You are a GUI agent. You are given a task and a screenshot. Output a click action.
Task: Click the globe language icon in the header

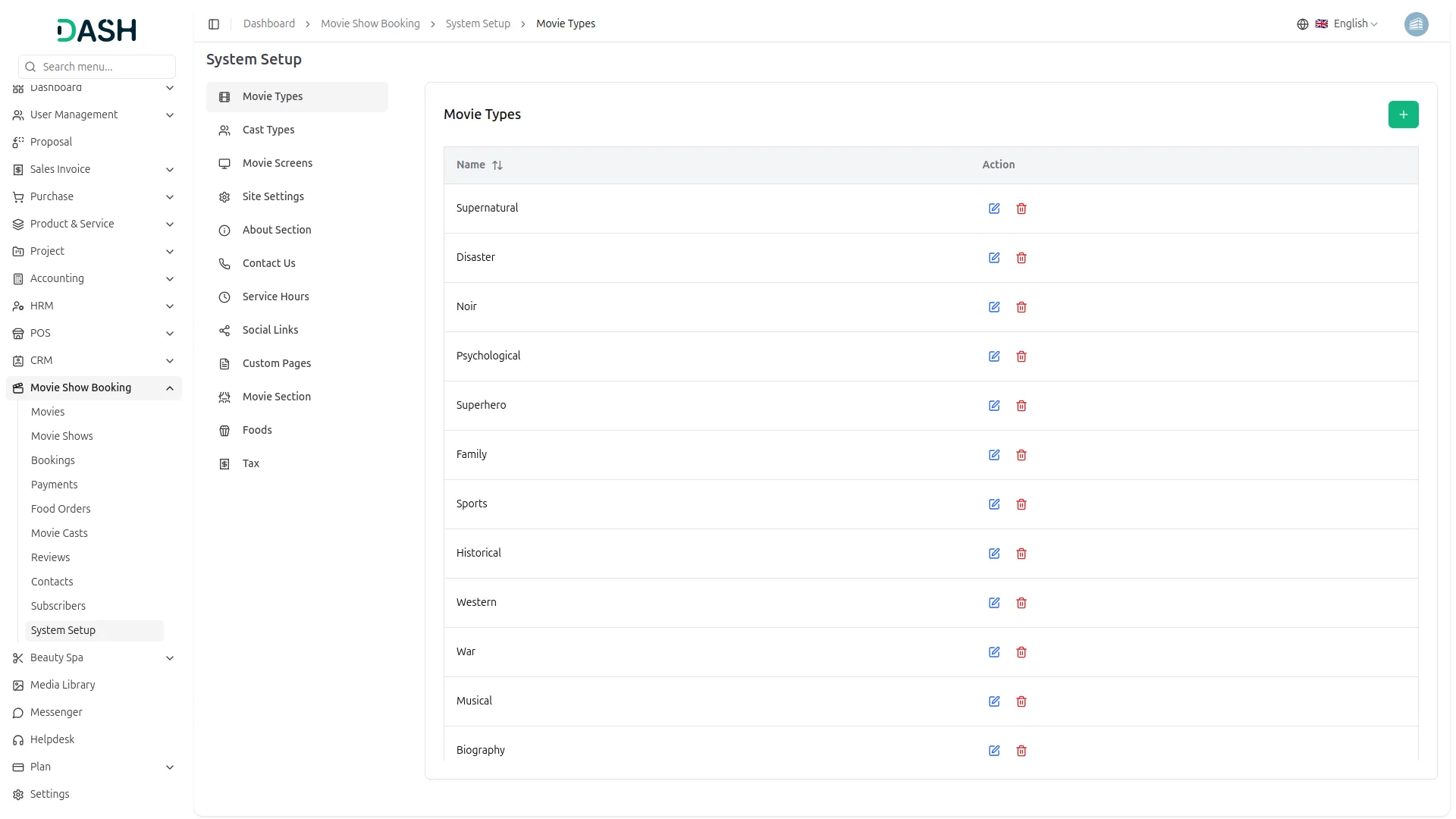point(1302,24)
